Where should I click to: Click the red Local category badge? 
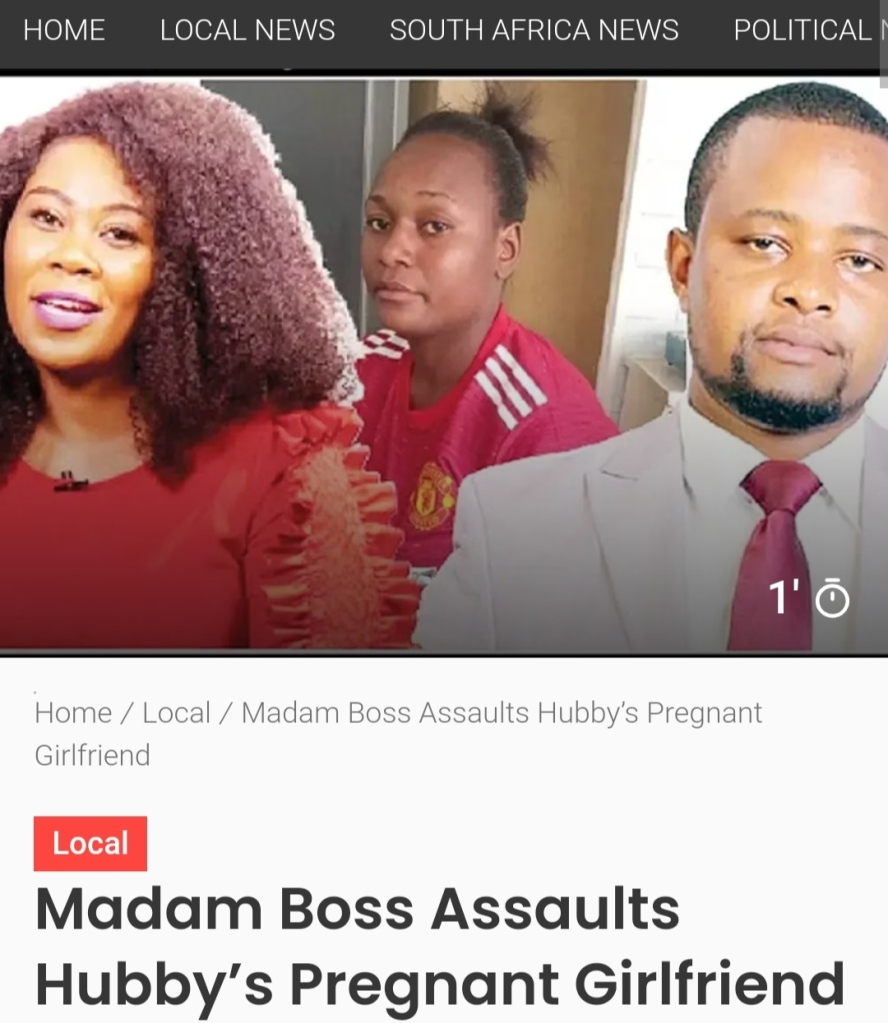(x=90, y=843)
